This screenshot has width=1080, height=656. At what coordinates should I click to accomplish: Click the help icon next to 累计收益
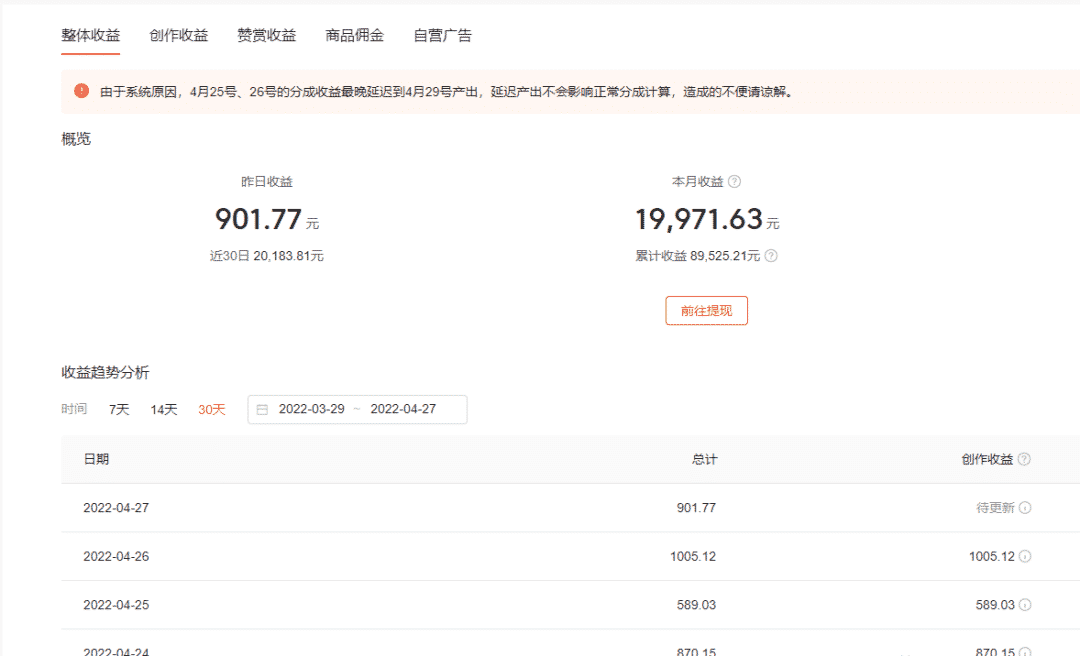[771, 256]
